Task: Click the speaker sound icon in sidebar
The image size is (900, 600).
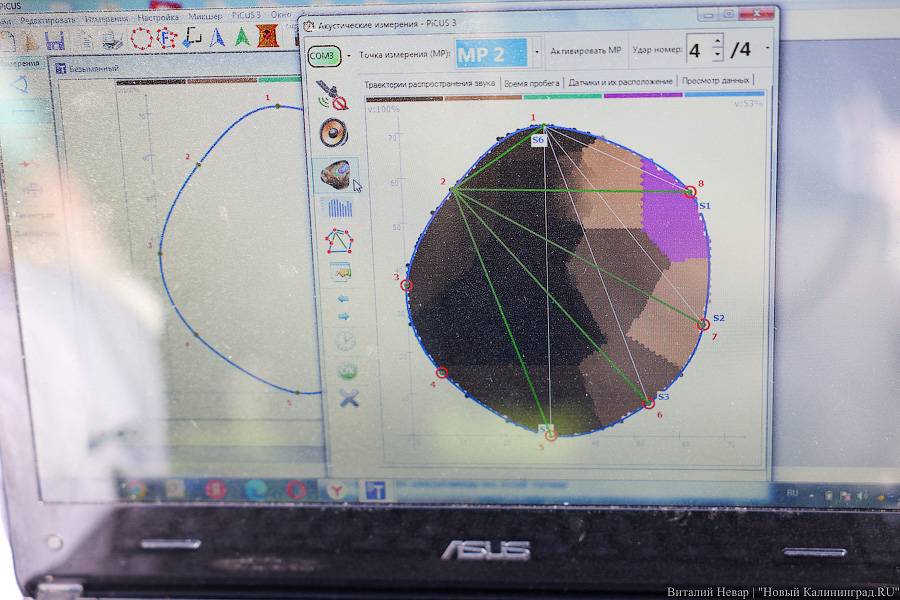Action: coord(333,132)
